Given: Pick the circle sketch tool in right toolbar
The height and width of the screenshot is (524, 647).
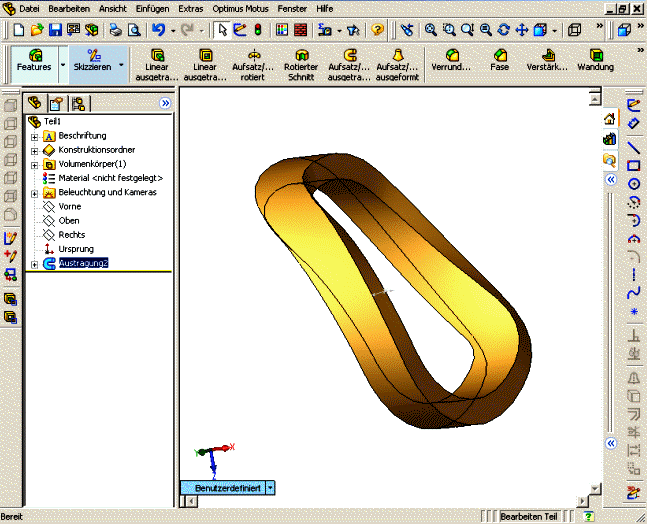Looking at the screenshot, I should [x=633, y=184].
